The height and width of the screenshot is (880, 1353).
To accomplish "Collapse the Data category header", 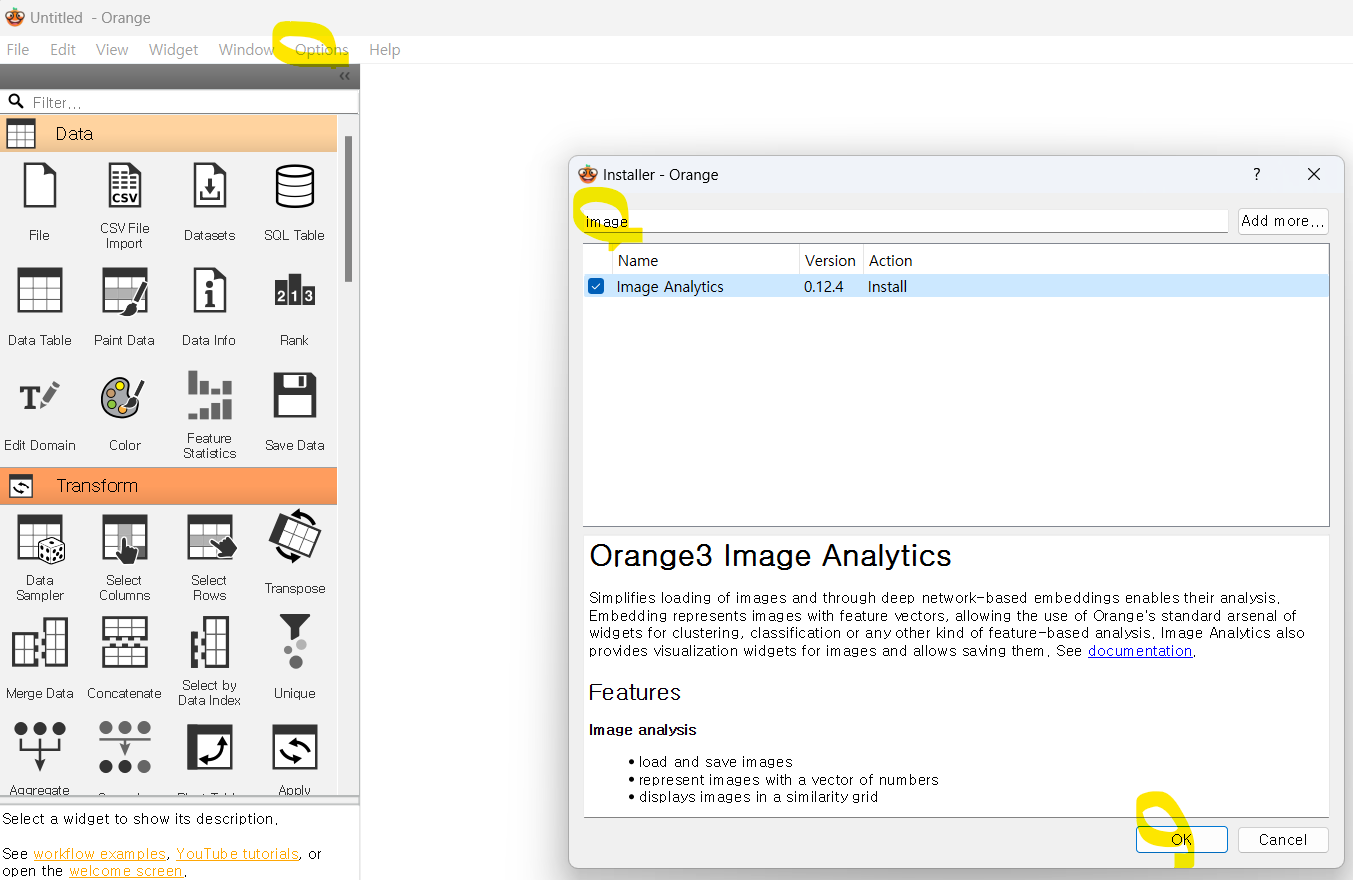I will coord(169,134).
